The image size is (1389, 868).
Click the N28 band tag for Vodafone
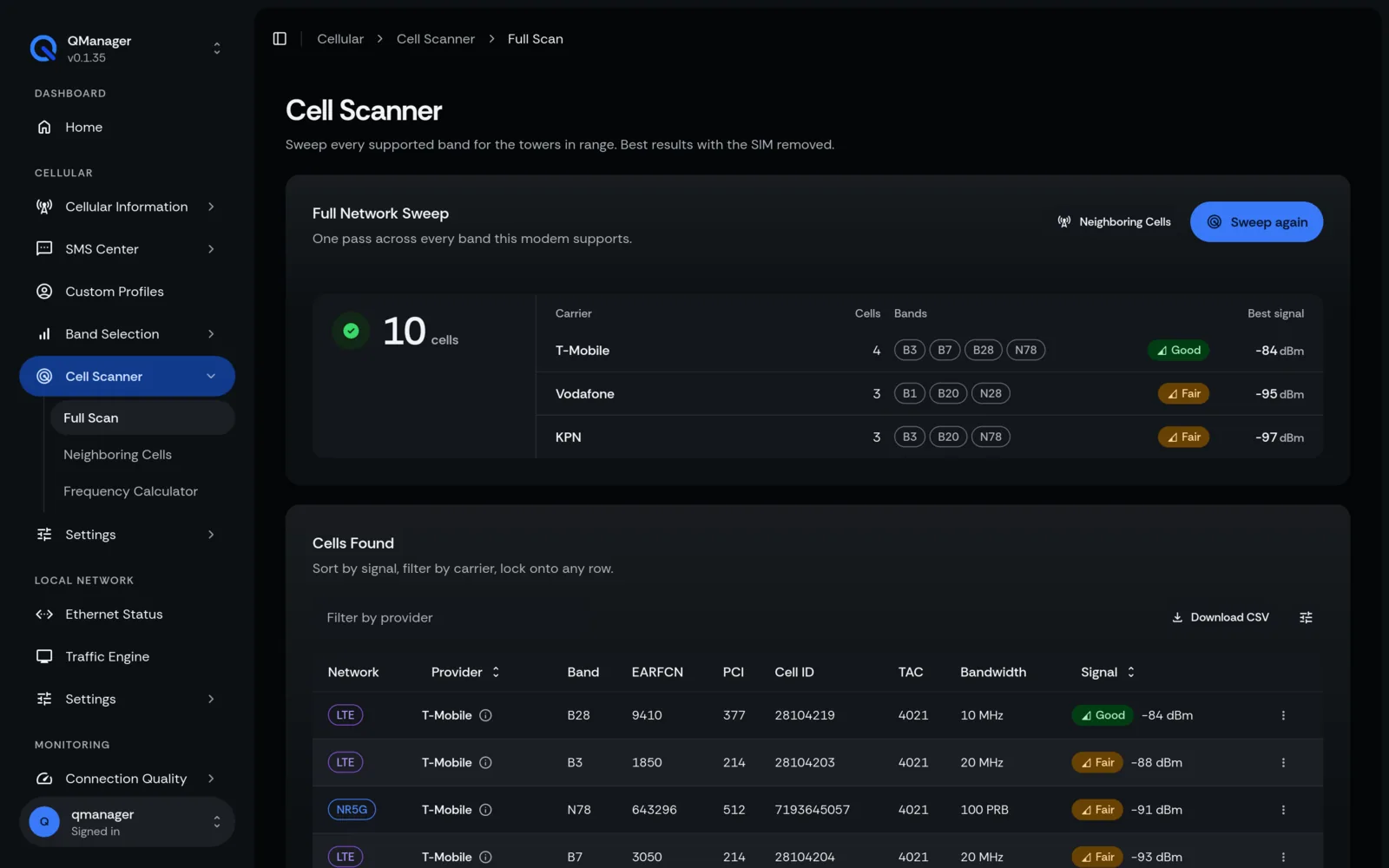991,394
